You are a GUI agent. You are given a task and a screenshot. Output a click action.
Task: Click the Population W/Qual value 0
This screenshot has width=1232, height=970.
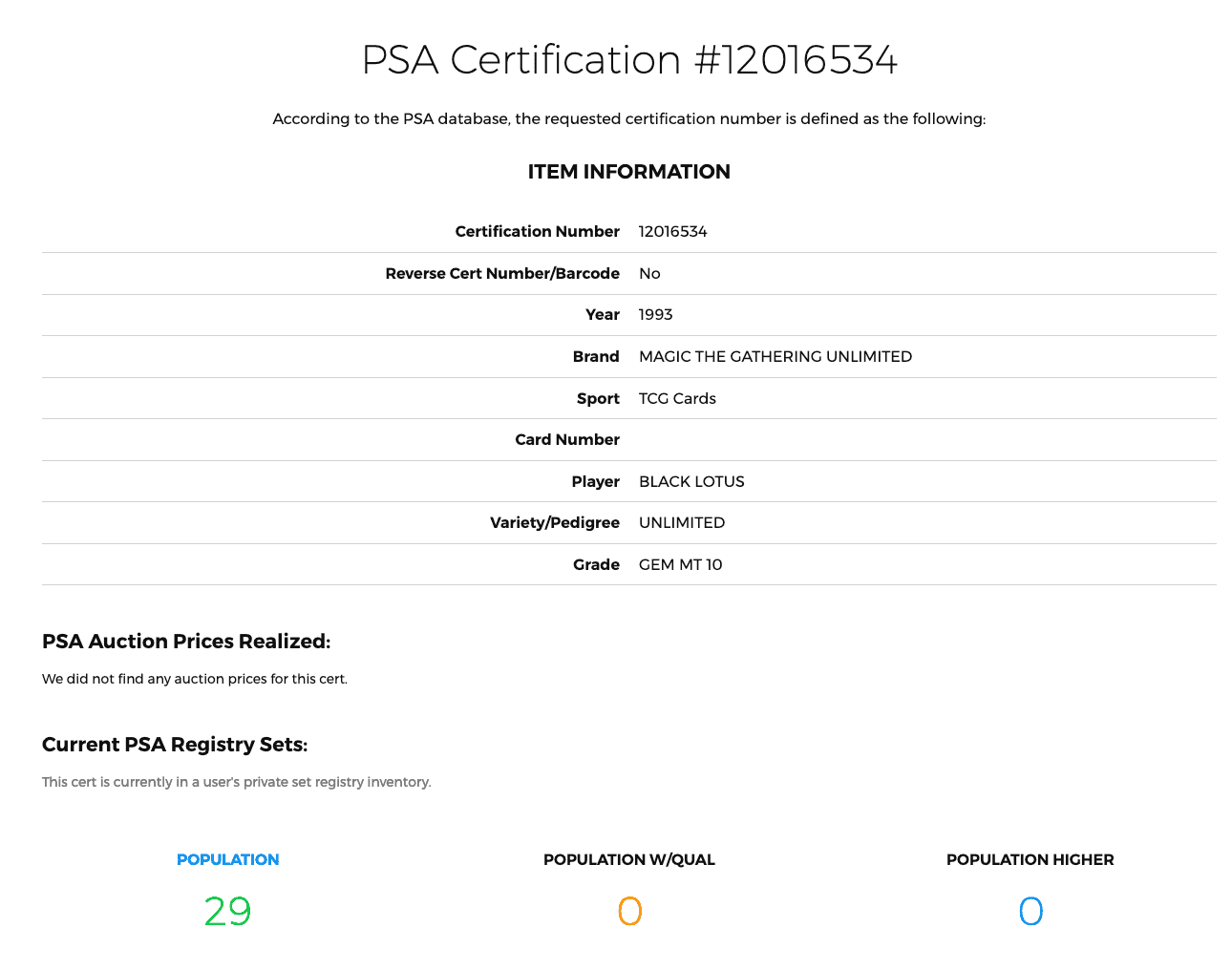pos(629,912)
